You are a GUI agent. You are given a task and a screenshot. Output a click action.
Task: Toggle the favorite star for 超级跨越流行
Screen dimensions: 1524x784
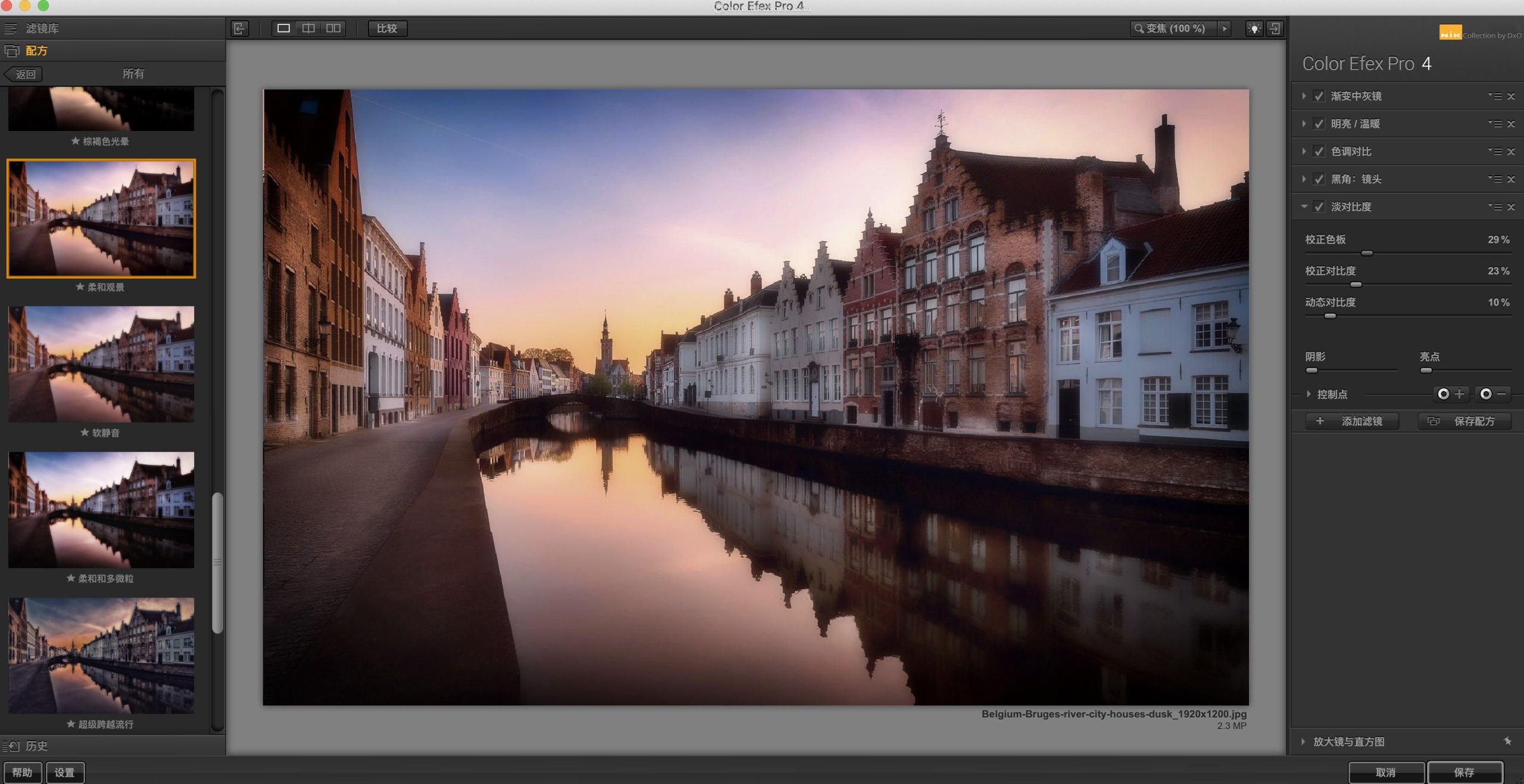(x=71, y=724)
